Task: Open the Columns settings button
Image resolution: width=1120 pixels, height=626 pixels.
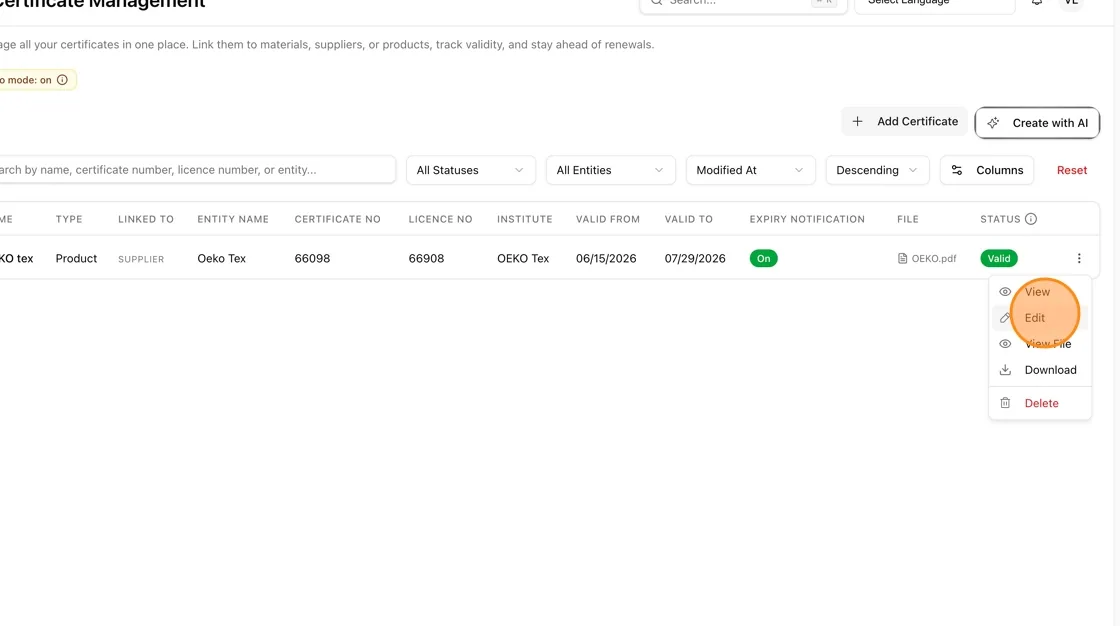Action: point(987,170)
